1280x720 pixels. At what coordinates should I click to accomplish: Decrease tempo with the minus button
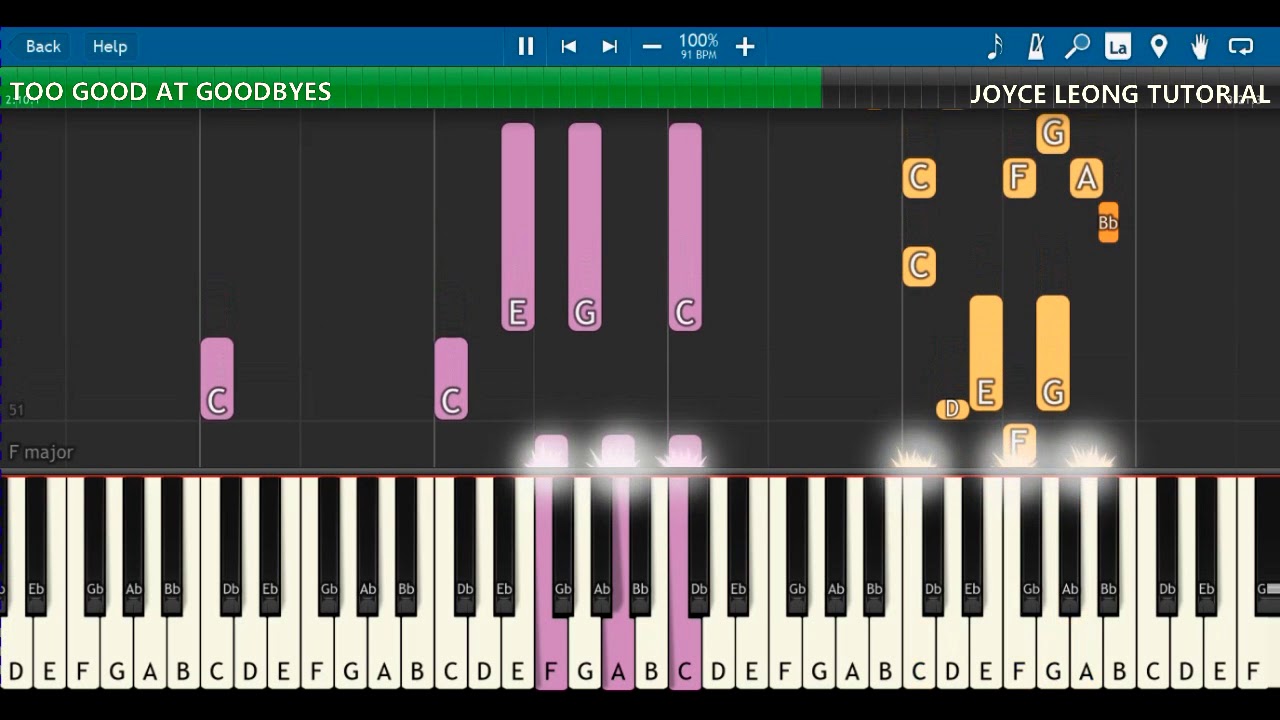pyautogui.click(x=652, y=46)
